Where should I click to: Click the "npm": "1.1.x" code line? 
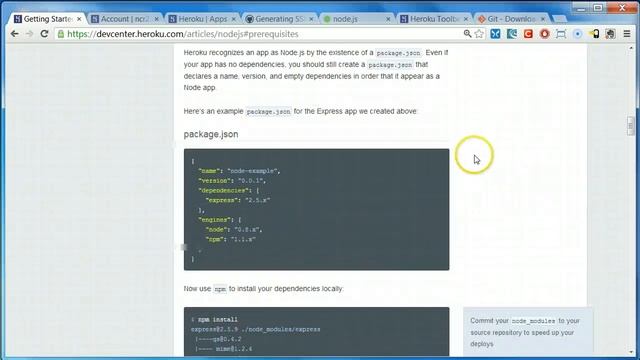[231, 240]
